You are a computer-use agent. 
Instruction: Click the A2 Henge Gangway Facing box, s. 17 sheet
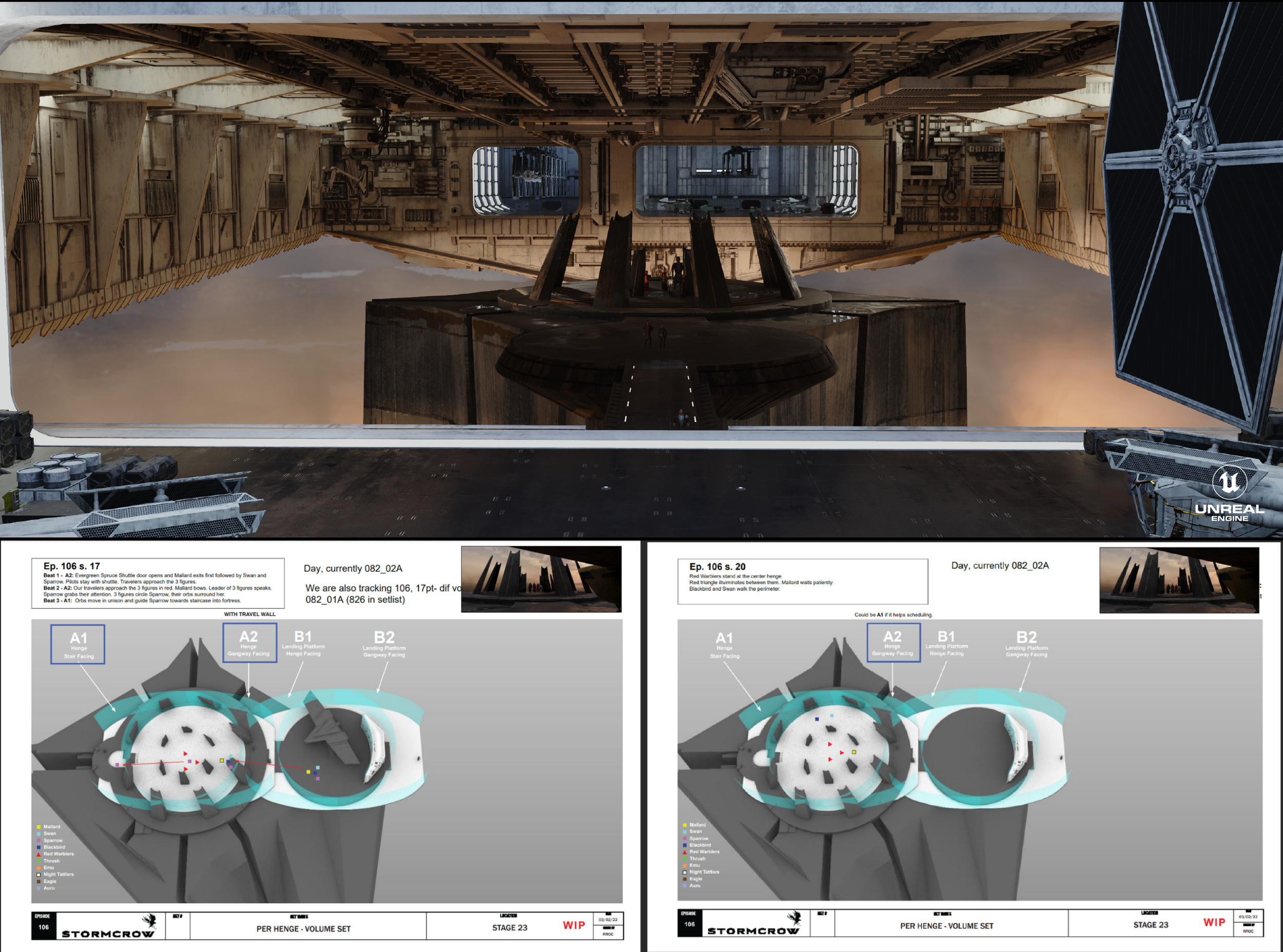click(250, 643)
